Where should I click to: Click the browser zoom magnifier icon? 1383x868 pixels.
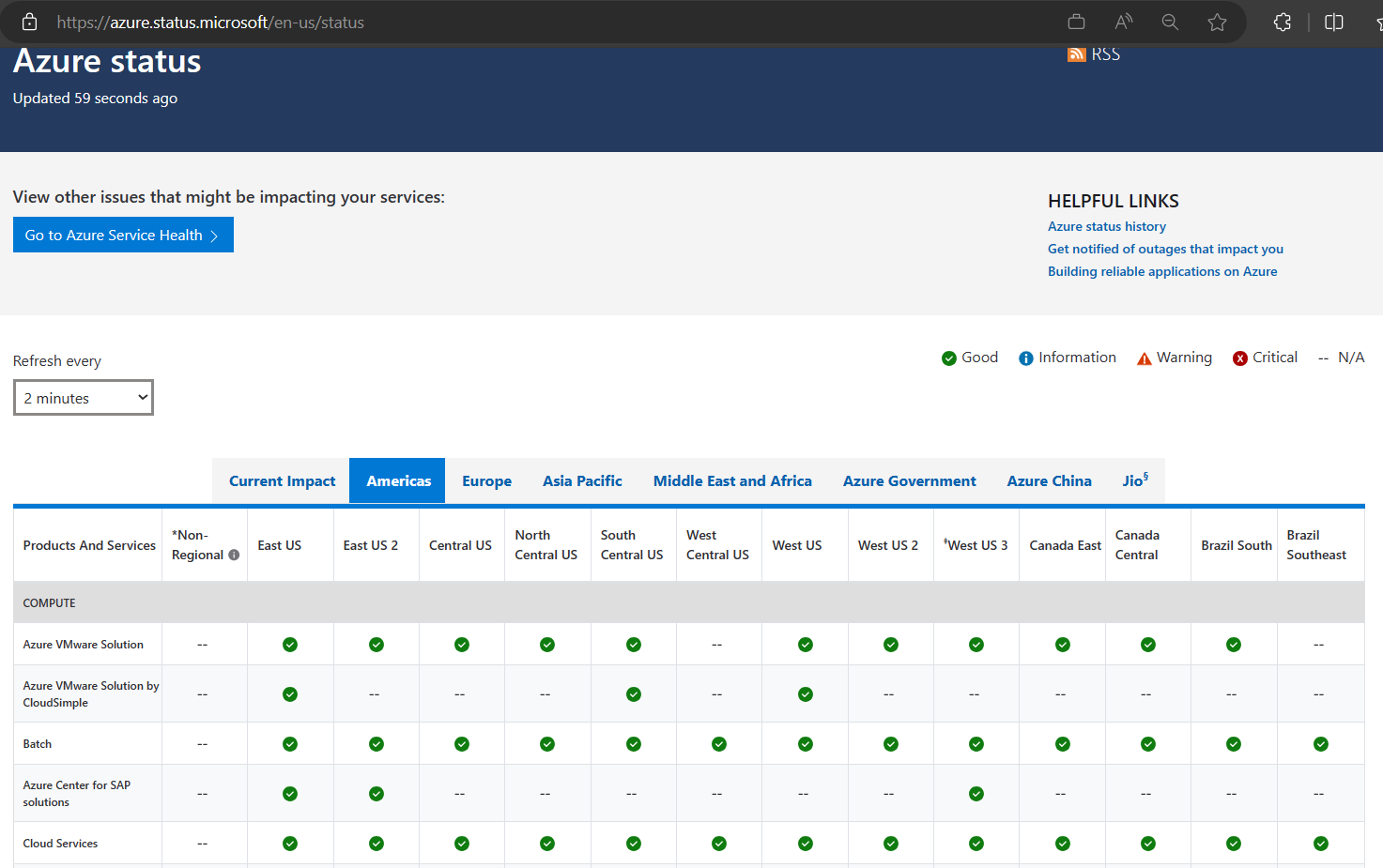click(x=1170, y=23)
